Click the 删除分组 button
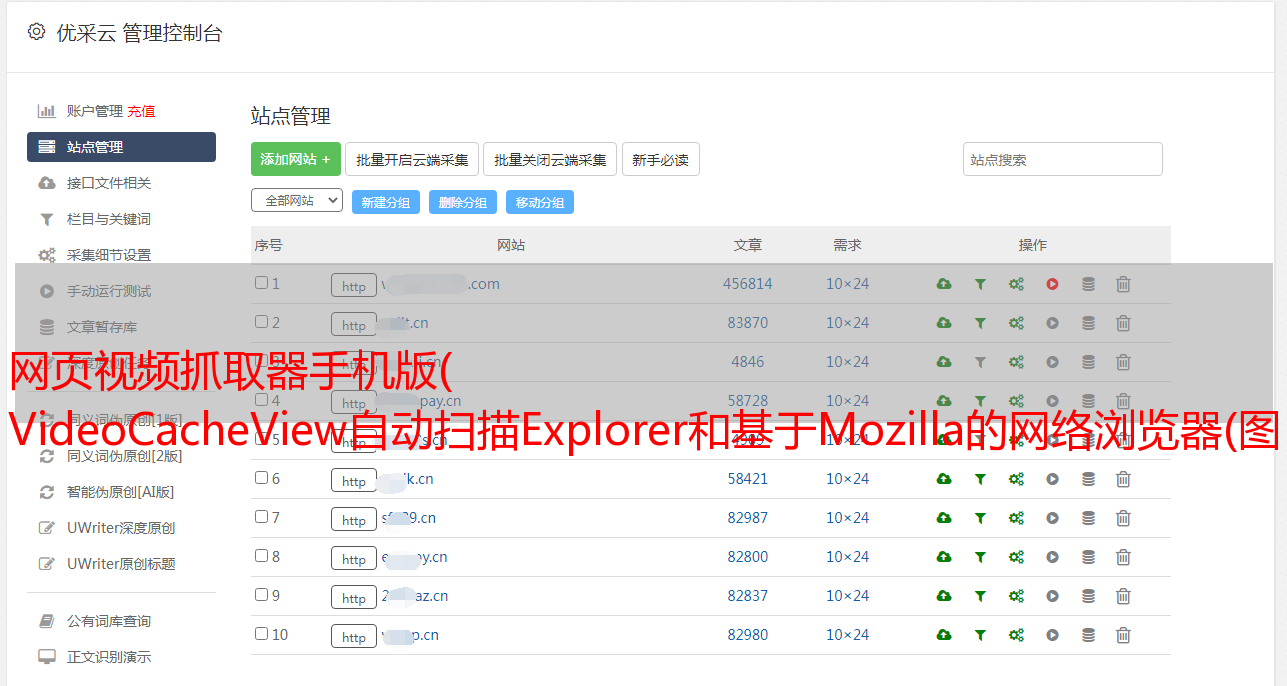 463,202
